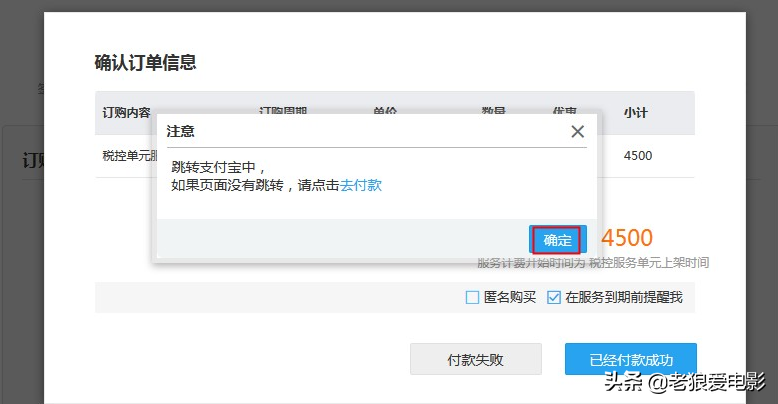The width and height of the screenshot is (778, 404).
Task: Enable the 匿名购买 checkbox
Action: pyautogui.click(x=472, y=297)
